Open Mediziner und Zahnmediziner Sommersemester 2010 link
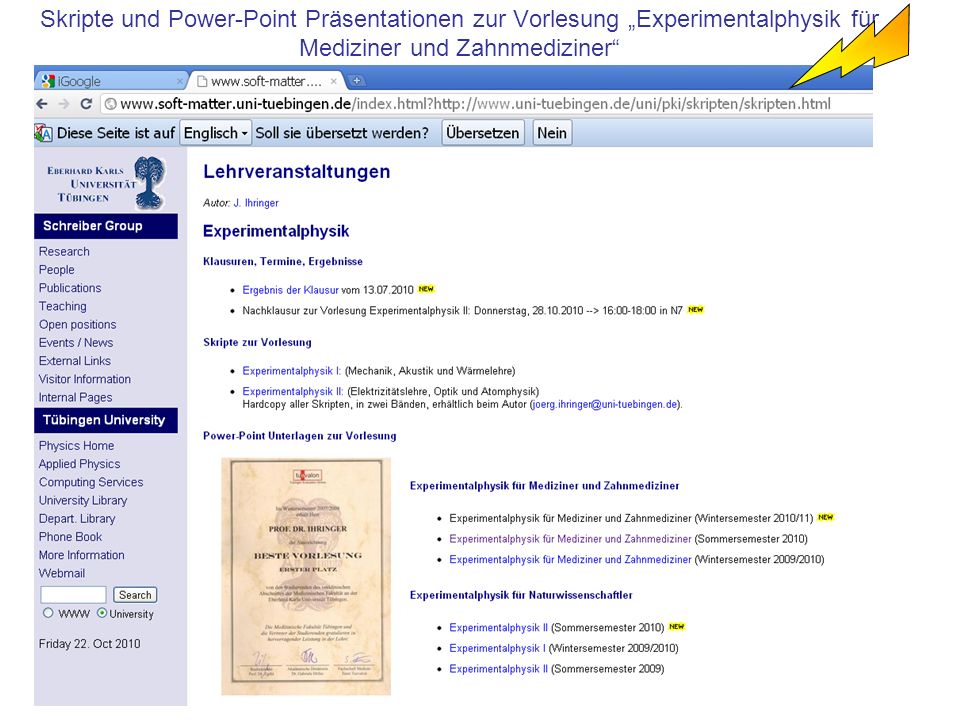Image resolution: width=960 pixels, height=720 pixels. [570, 539]
